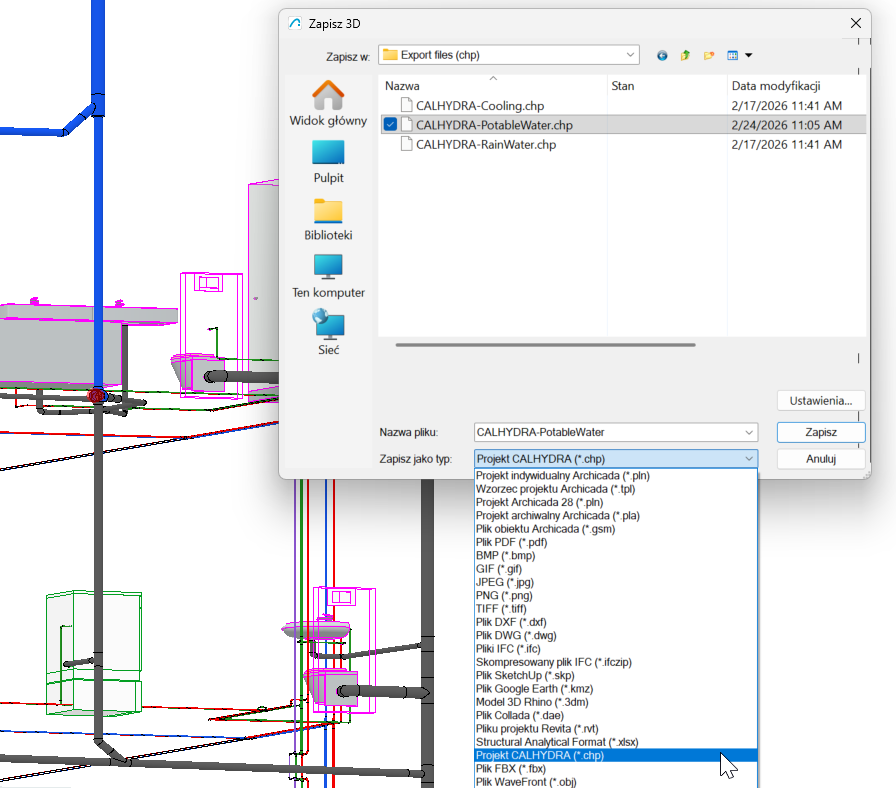Collapse the Zapisz jako typ dropdown

(x=749, y=459)
